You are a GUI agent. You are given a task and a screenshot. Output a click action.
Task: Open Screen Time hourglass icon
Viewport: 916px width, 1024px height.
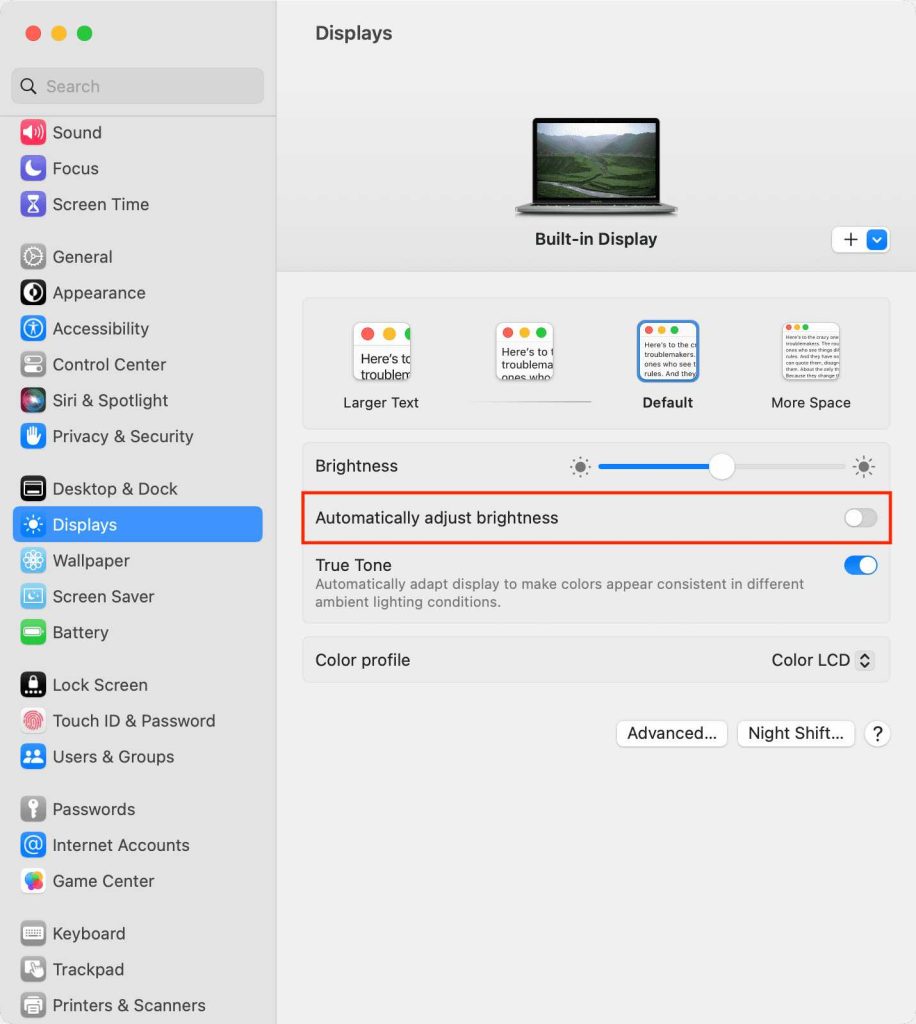click(33, 204)
